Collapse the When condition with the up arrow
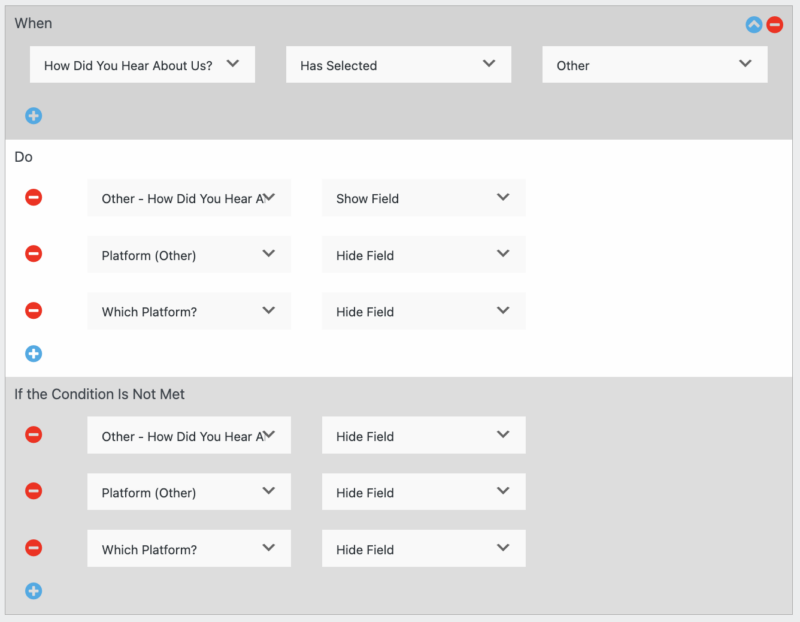 [x=753, y=24]
